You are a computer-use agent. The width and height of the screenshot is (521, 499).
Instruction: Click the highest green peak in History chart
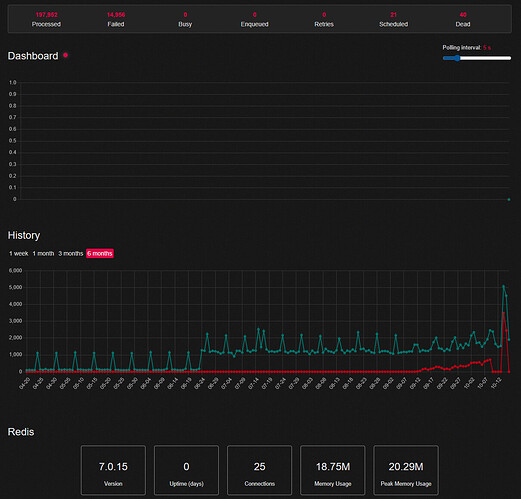(503, 286)
